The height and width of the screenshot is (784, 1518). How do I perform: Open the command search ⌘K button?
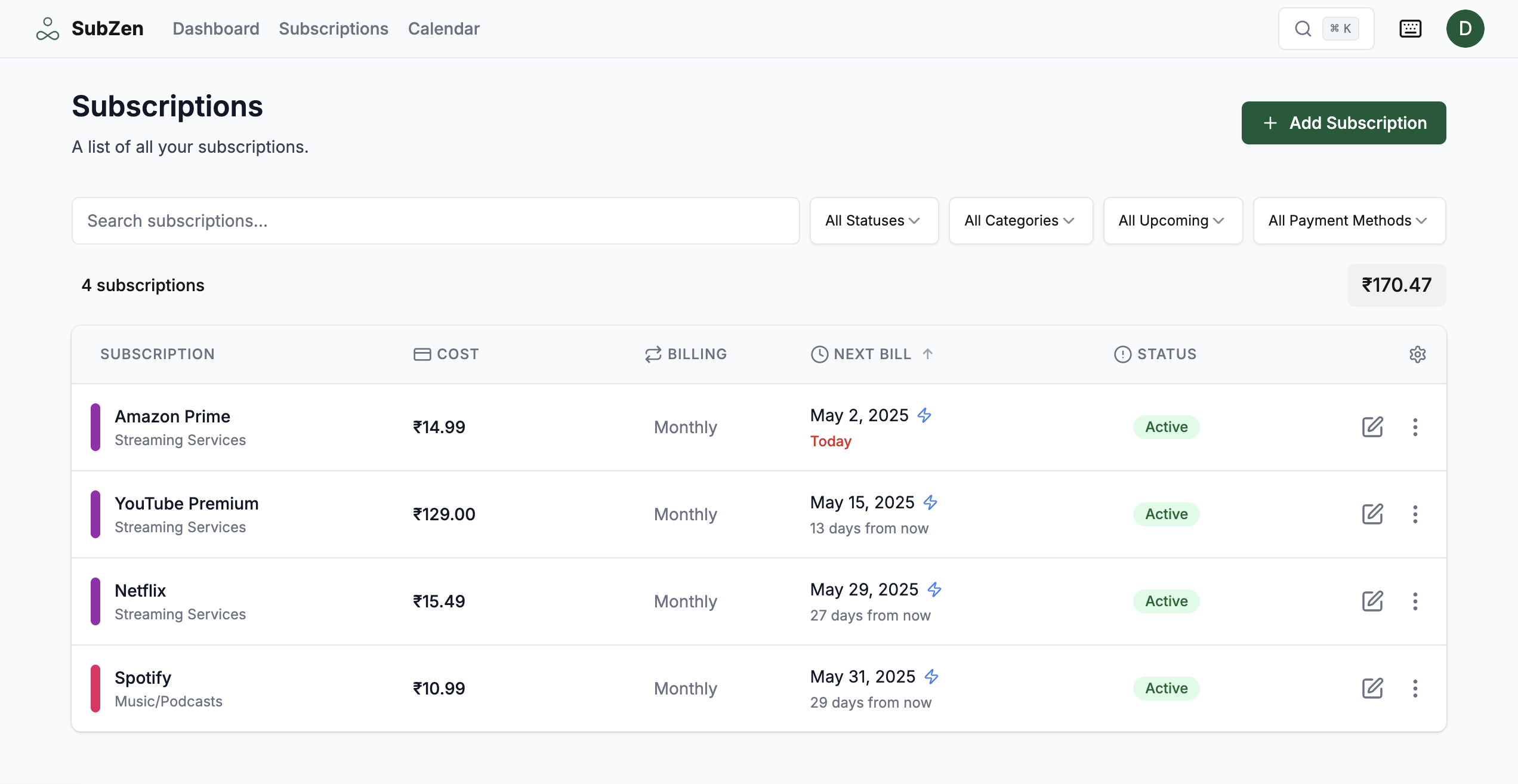click(x=1326, y=29)
